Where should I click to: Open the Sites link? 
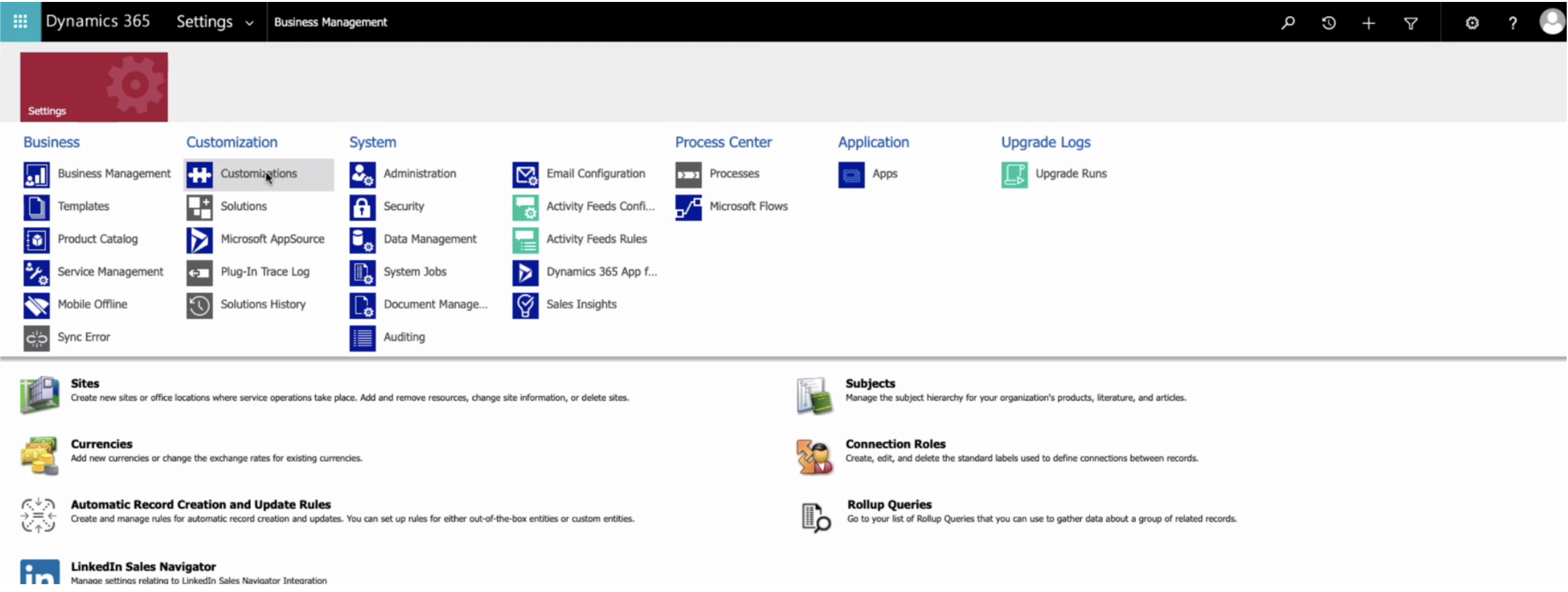coord(85,384)
